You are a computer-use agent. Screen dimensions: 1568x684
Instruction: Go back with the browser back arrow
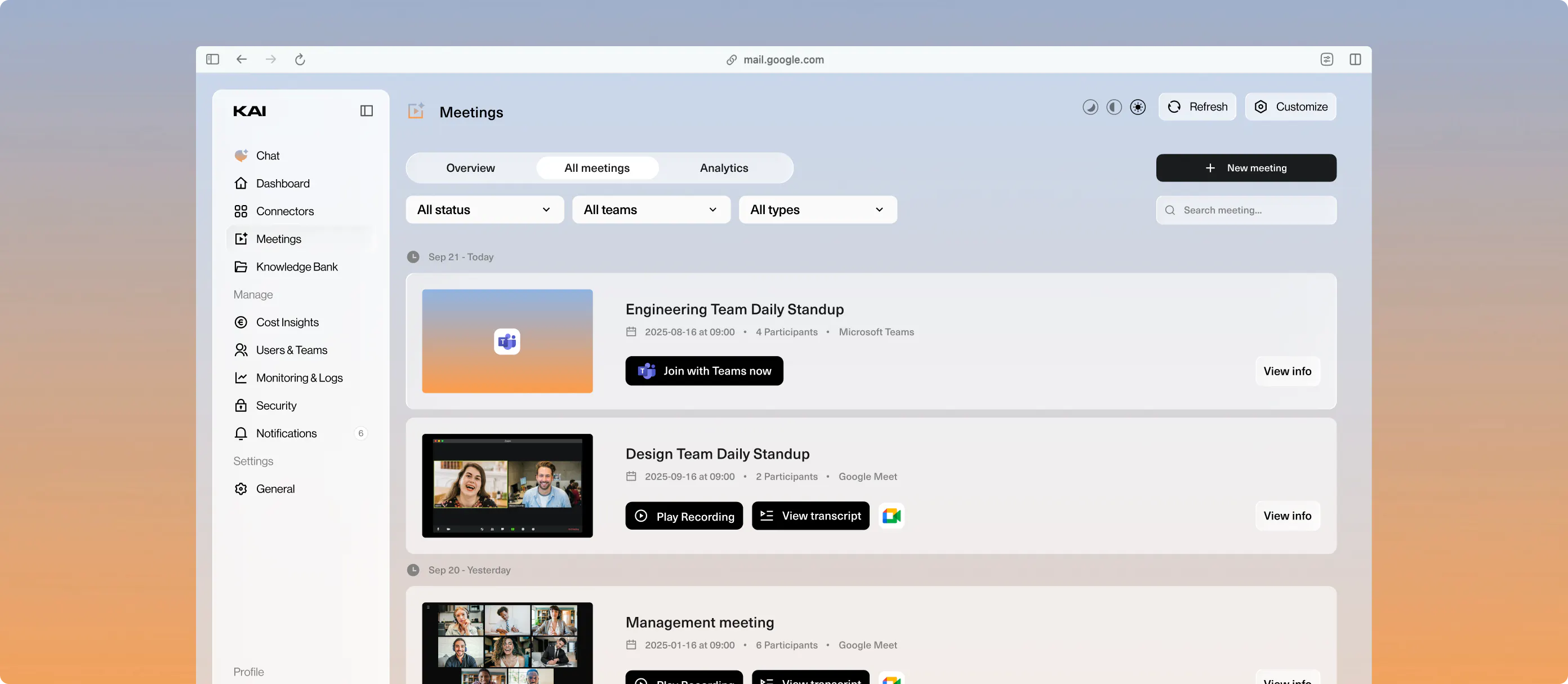242,59
